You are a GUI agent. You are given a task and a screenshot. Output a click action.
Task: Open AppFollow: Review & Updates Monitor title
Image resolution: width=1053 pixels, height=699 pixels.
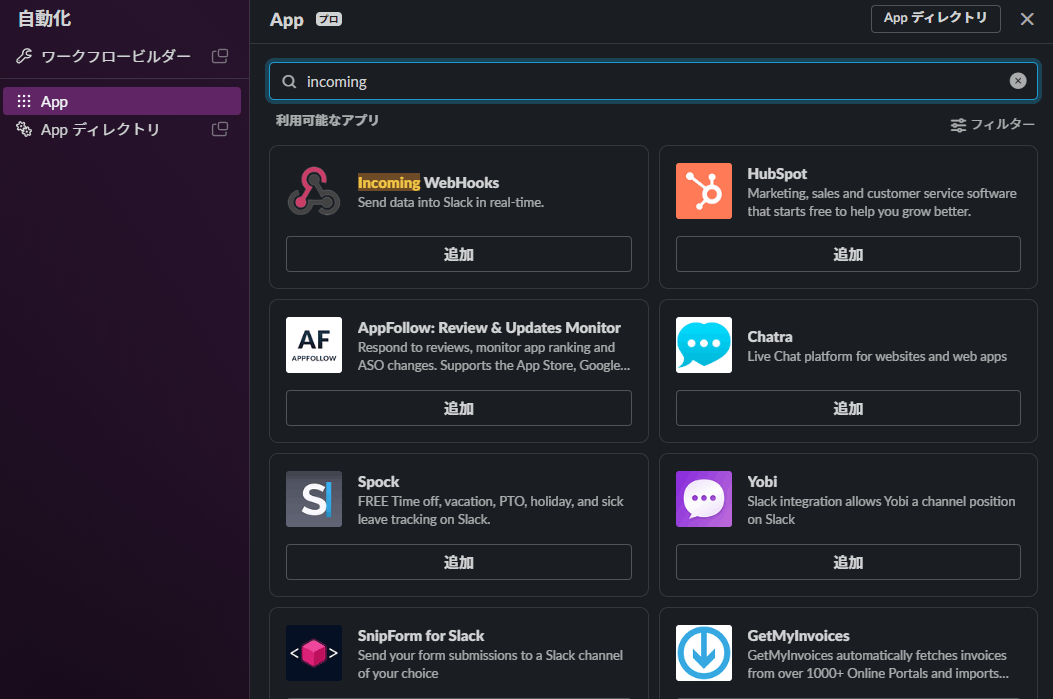click(x=489, y=328)
